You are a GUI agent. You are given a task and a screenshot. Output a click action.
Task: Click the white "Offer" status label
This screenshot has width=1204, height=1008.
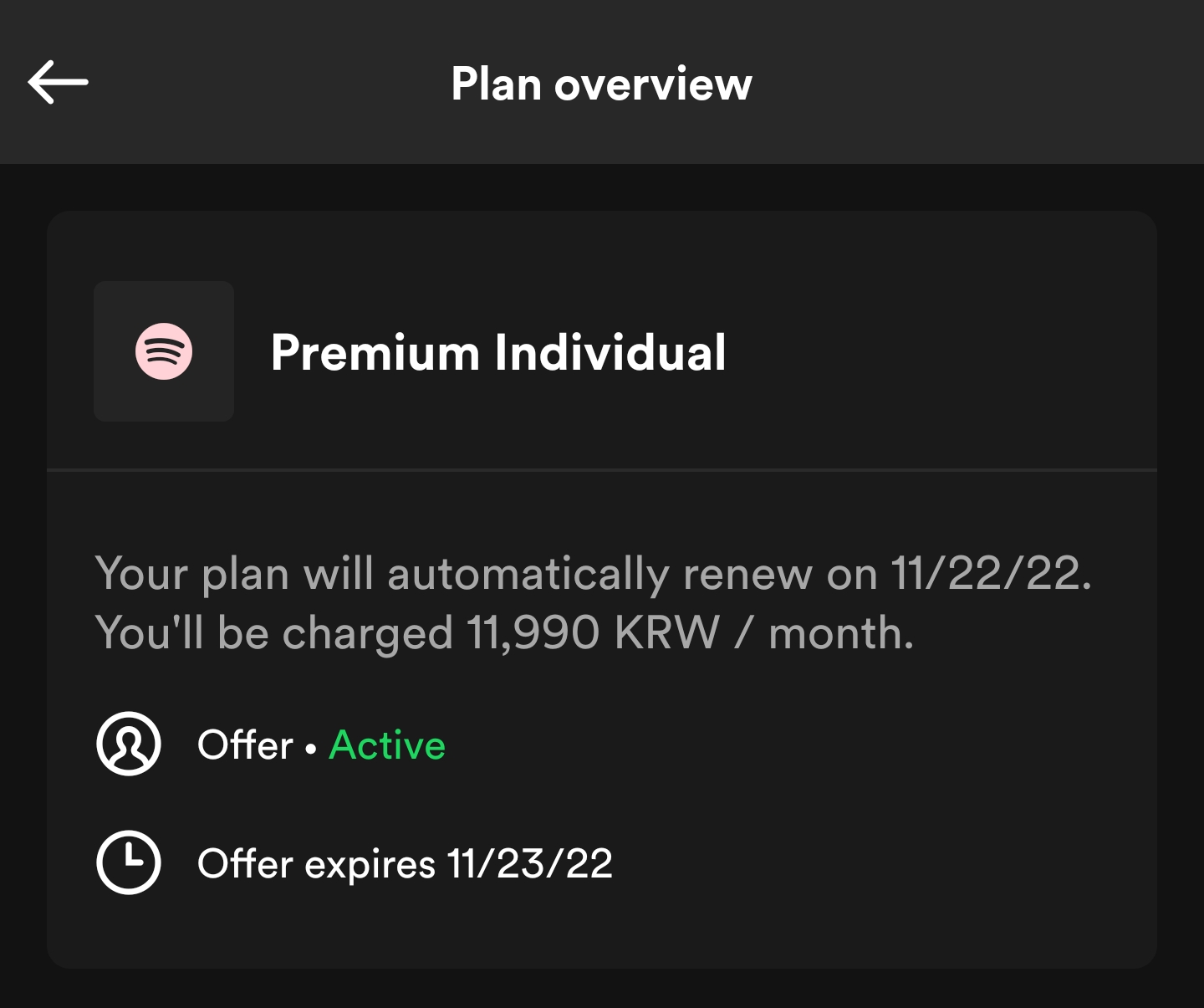pyautogui.click(x=245, y=744)
